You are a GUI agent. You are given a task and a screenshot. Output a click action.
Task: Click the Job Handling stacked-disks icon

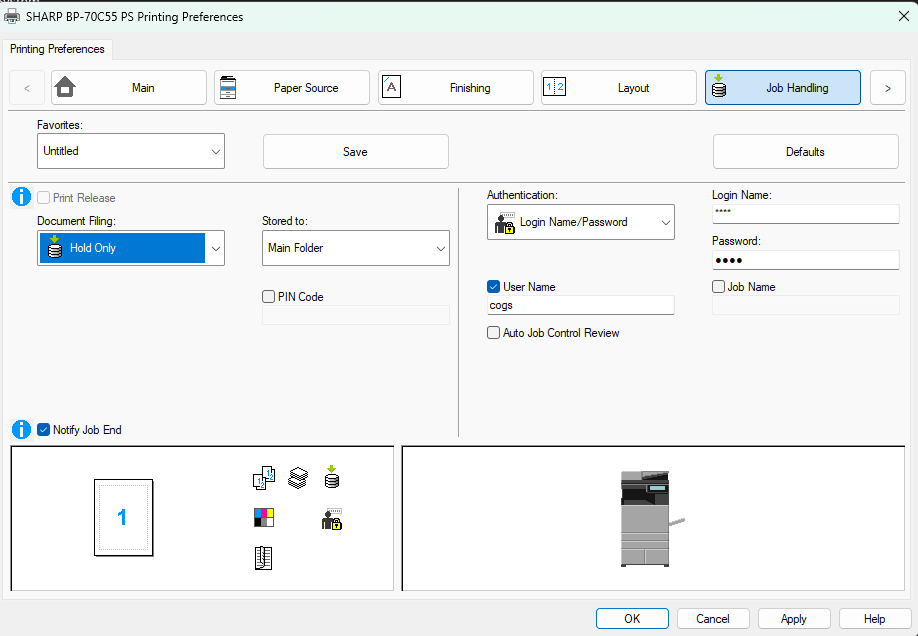pos(718,87)
